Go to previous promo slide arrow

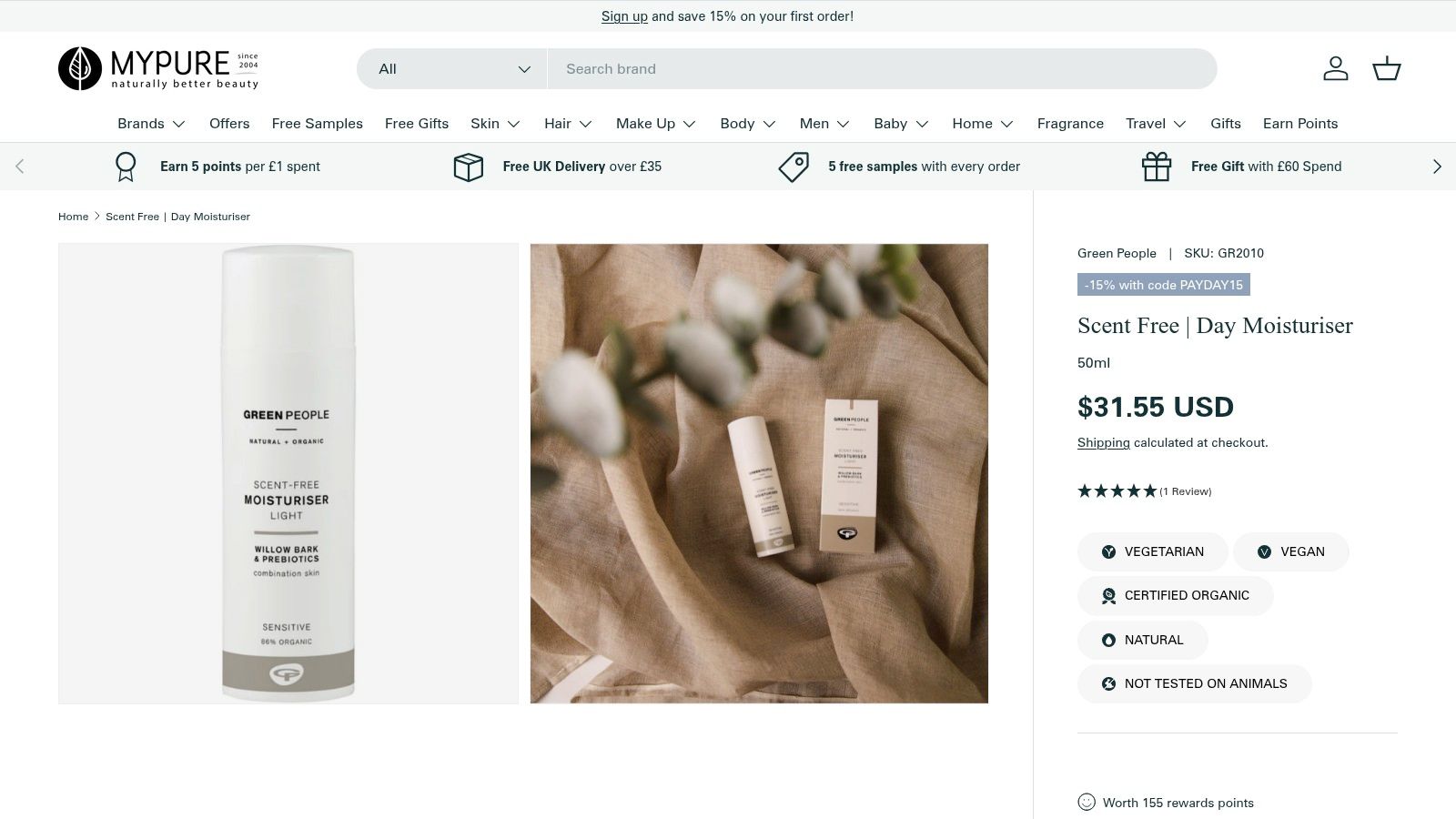20,167
